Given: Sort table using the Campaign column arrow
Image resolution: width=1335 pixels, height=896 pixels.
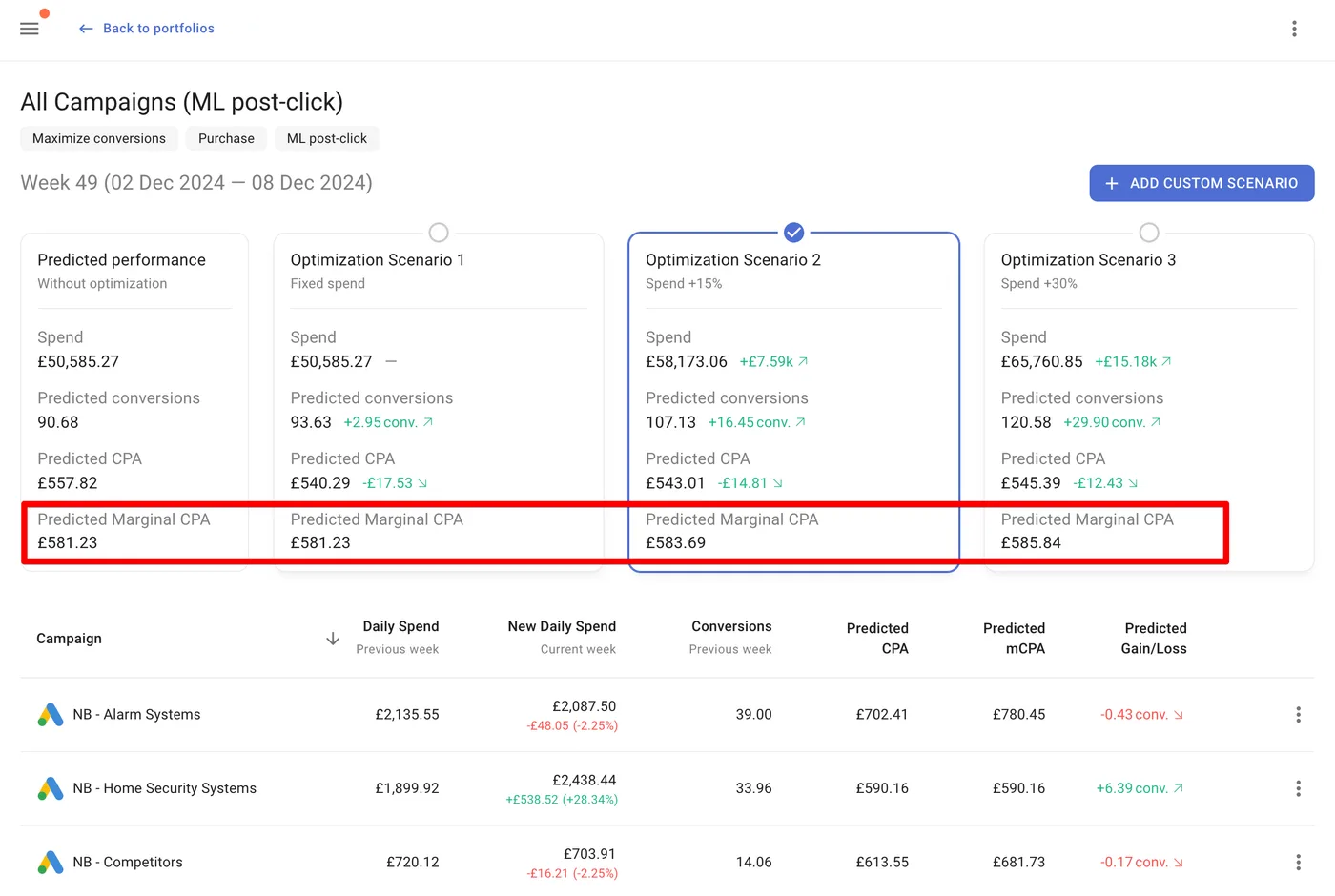Looking at the screenshot, I should click(x=333, y=639).
